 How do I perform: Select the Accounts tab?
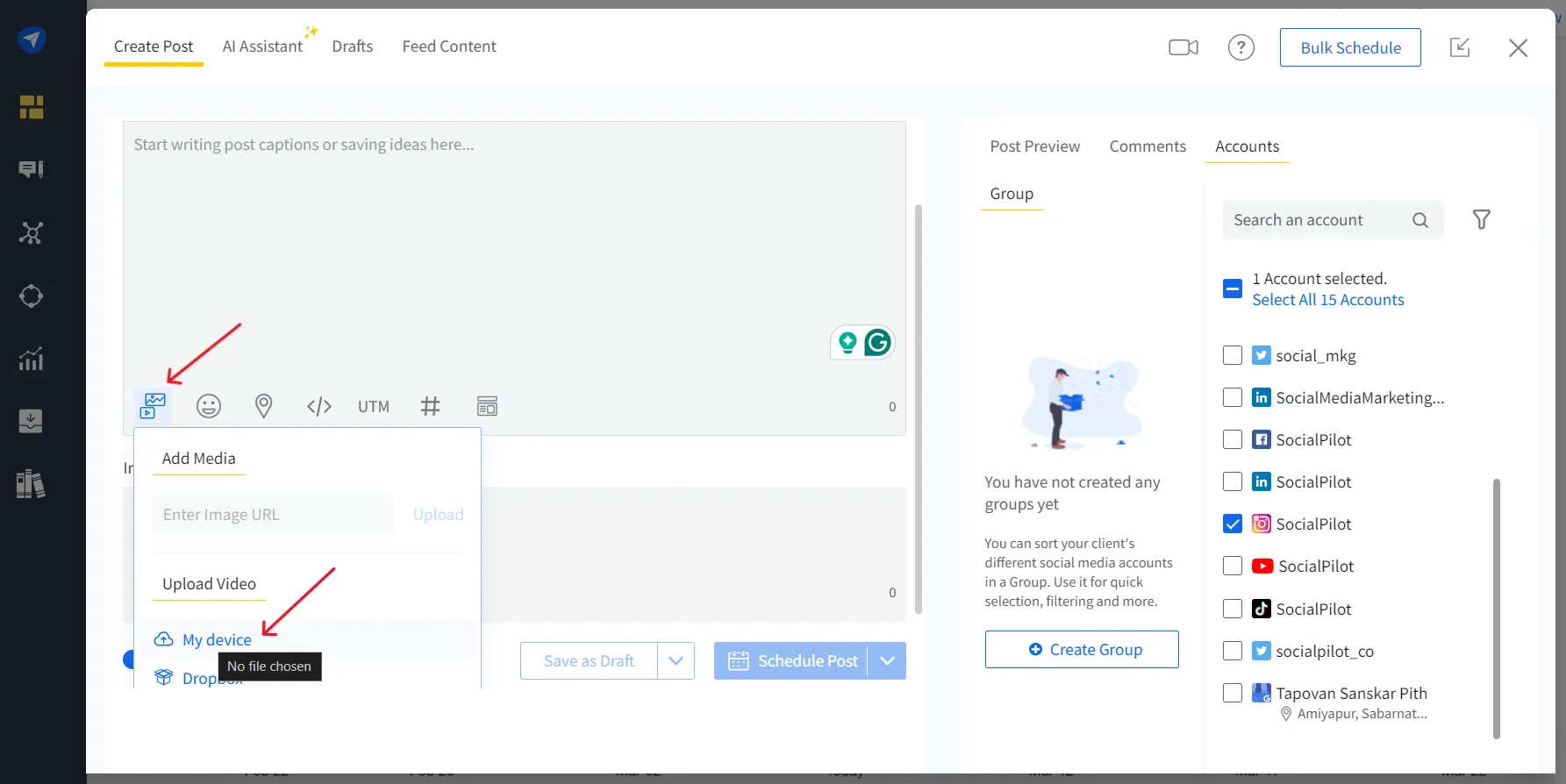tap(1247, 146)
